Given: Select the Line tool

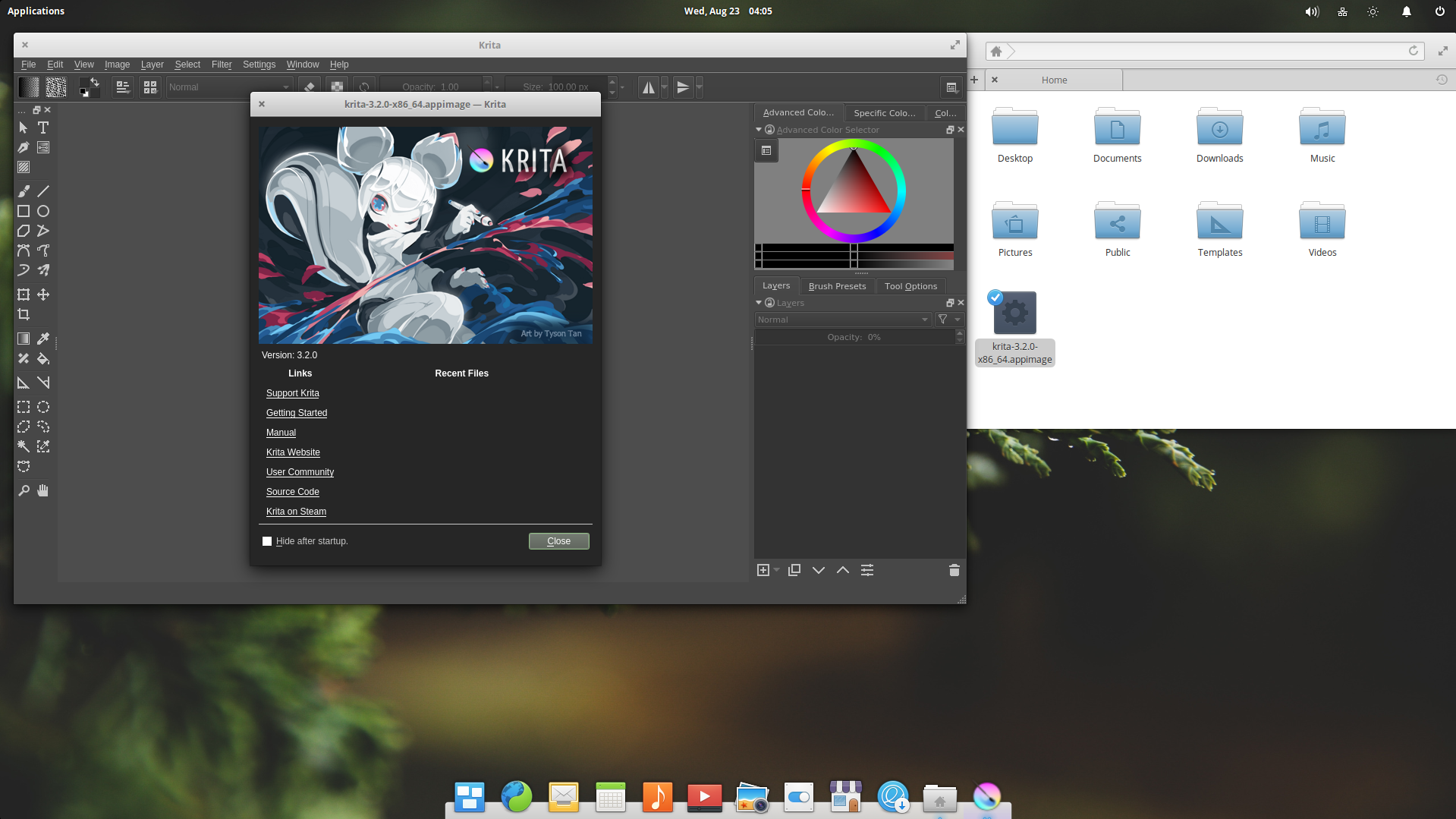Looking at the screenshot, I should pos(43,191).
